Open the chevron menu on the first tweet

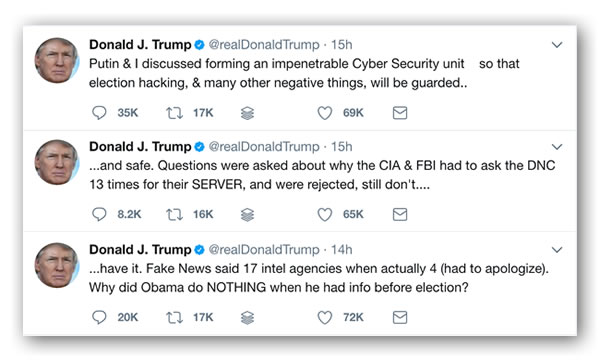coord(557,45)
